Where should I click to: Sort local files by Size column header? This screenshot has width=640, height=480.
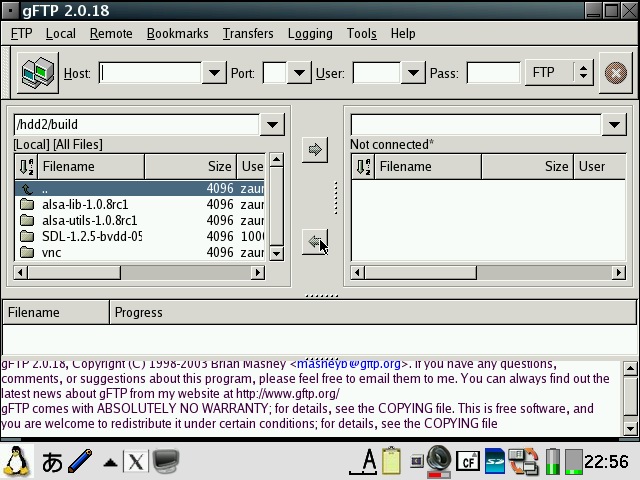pos(190,167)
